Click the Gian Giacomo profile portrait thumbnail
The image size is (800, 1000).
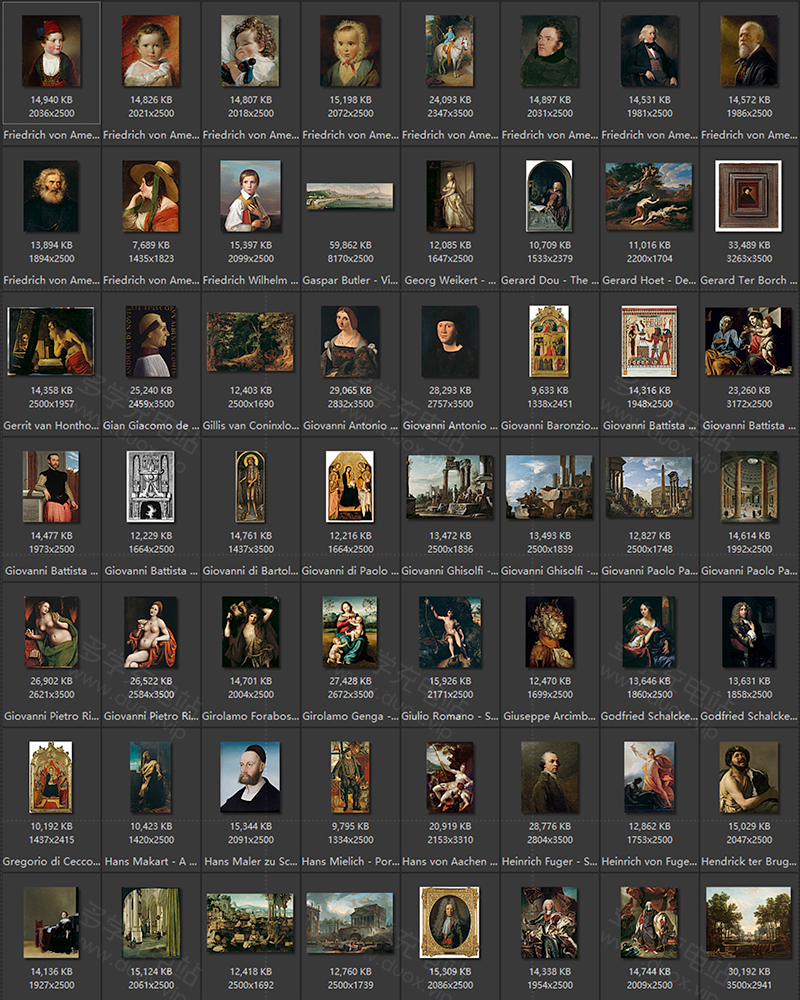[x=150, y=341]
